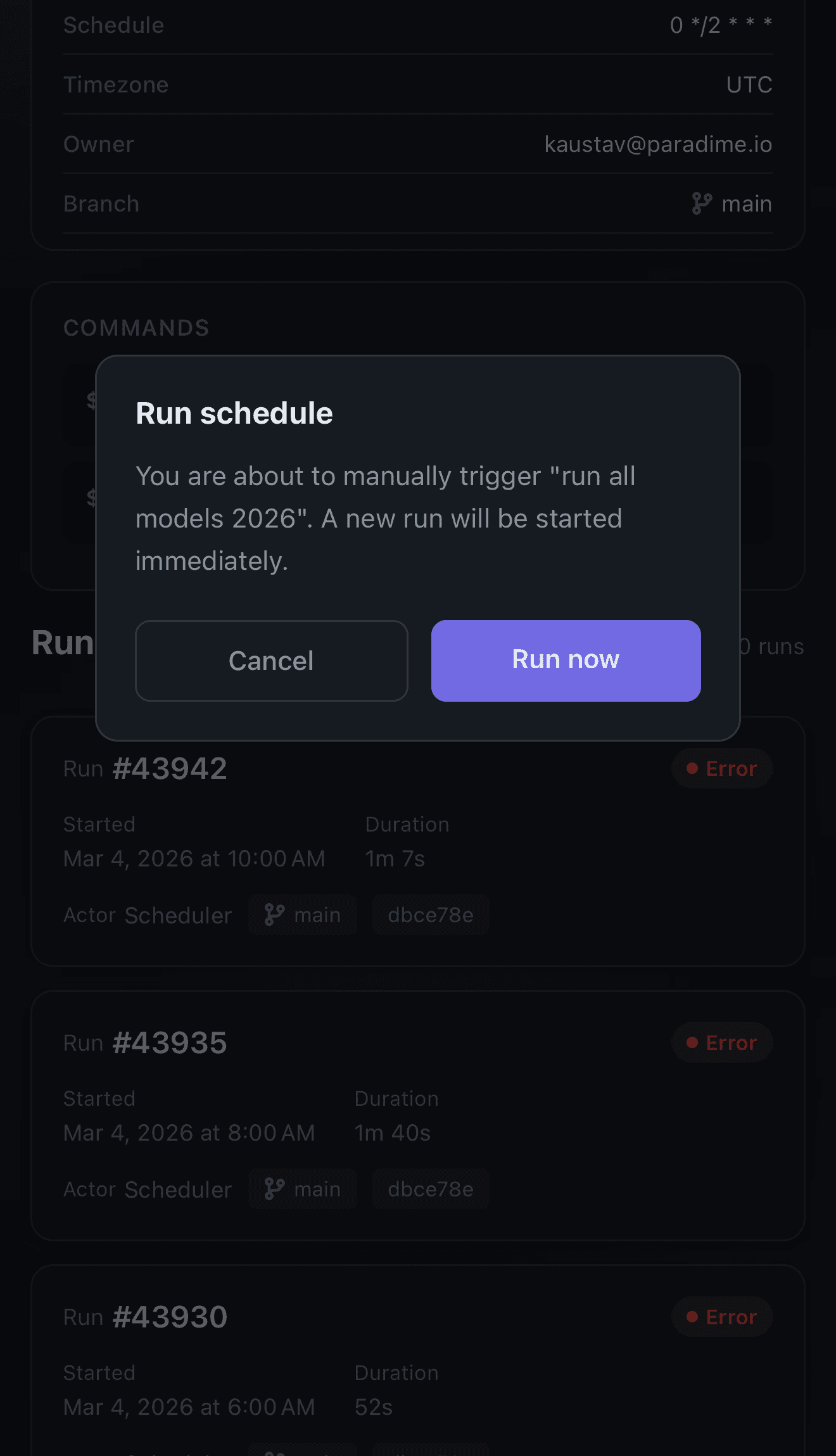Click the branch icon in Run #43942
836x1456 pixels.
coord(274,915)
